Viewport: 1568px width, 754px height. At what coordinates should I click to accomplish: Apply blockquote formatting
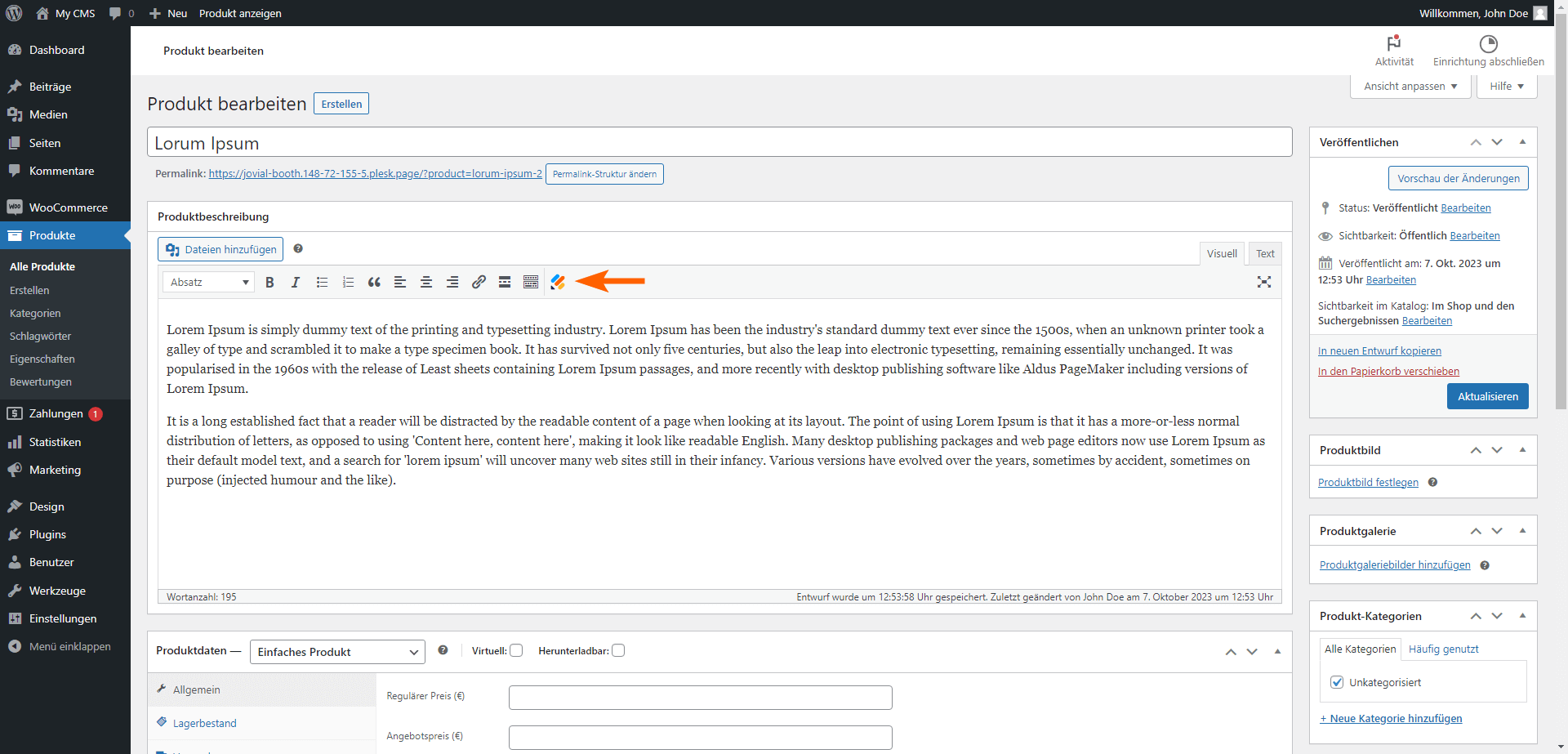coord(374,282)
